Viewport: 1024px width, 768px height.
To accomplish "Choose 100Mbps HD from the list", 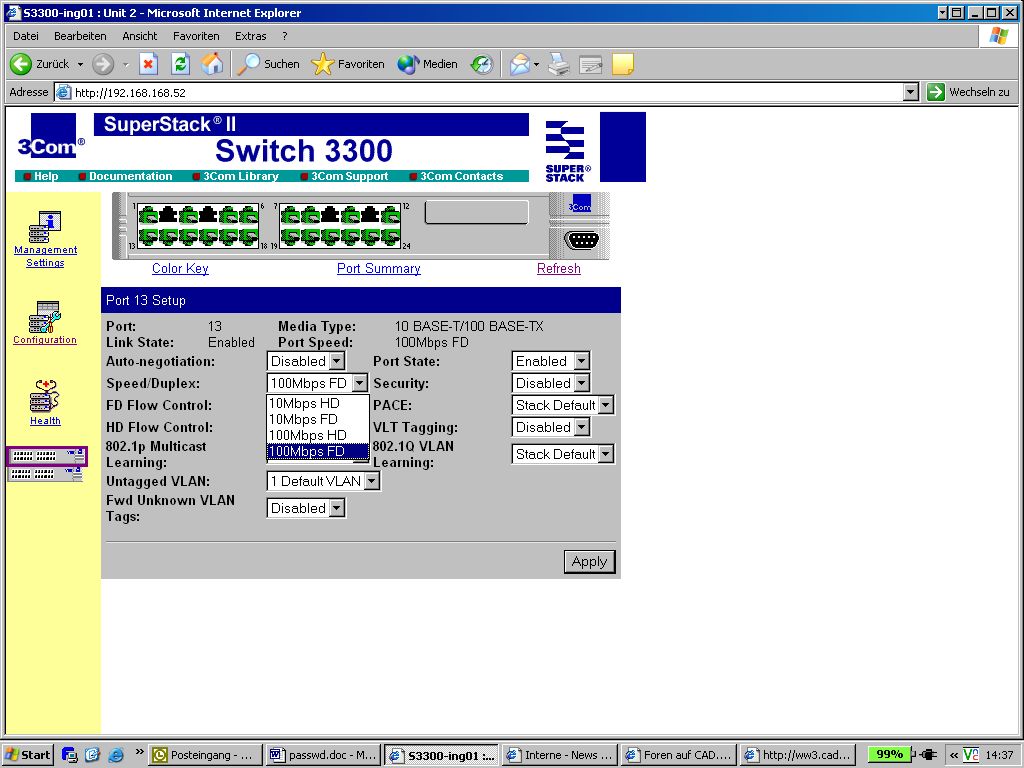I will coord(317,435).
